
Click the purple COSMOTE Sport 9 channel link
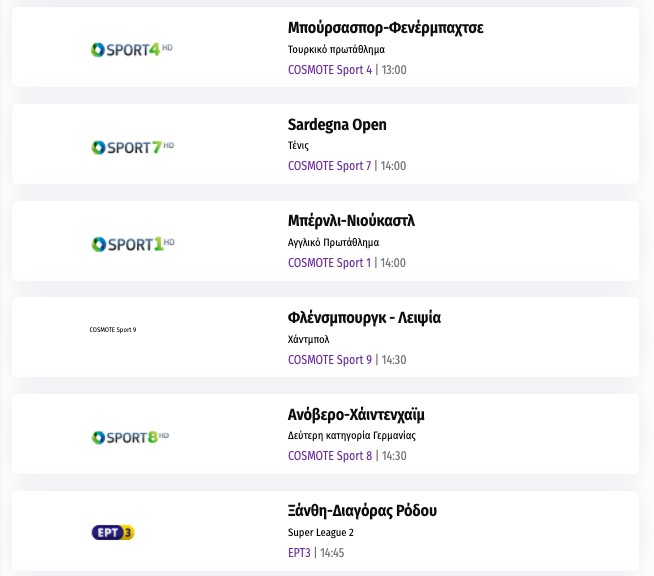329,360
